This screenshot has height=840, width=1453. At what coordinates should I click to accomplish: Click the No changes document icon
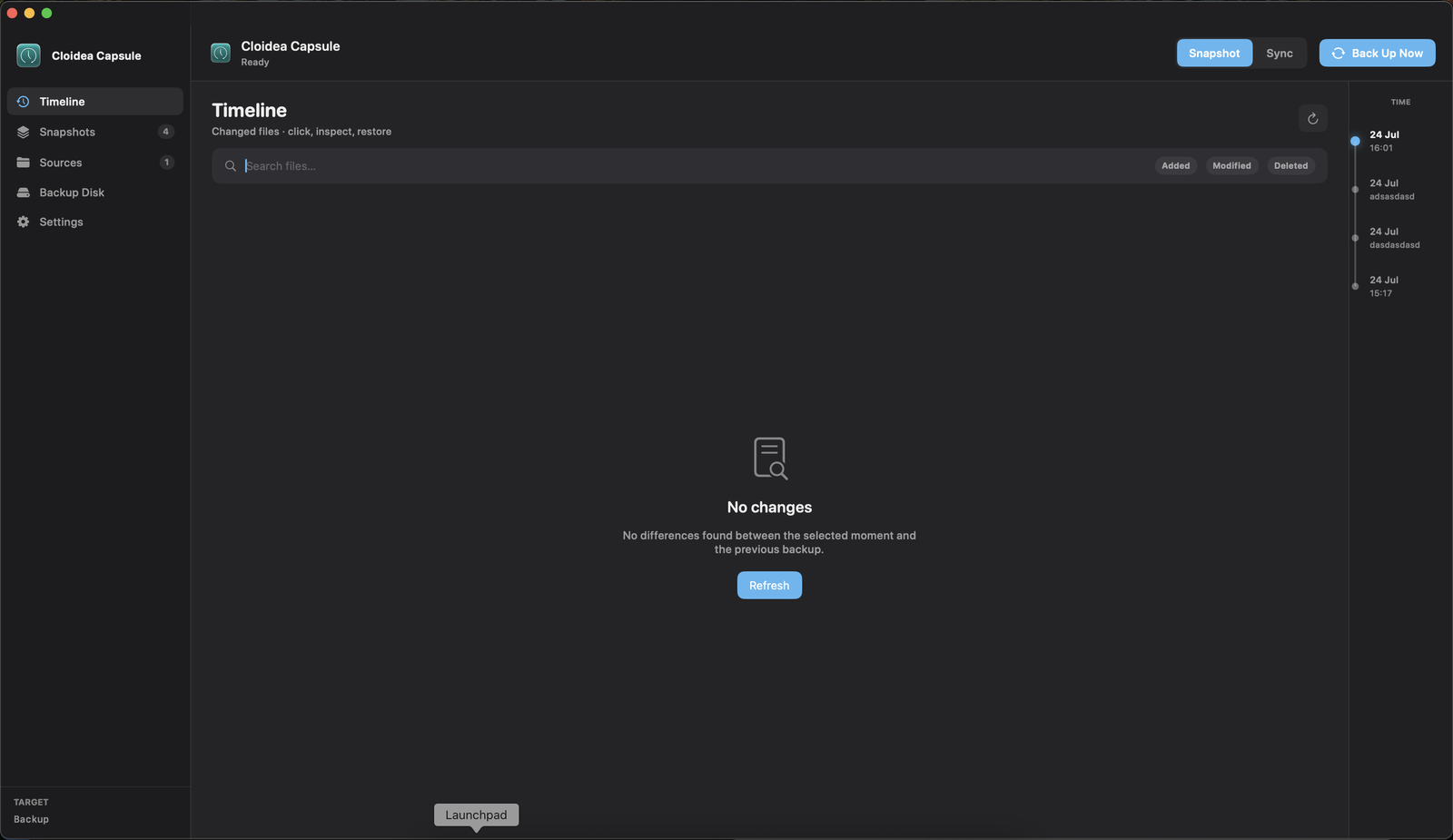tap(770, 459)
